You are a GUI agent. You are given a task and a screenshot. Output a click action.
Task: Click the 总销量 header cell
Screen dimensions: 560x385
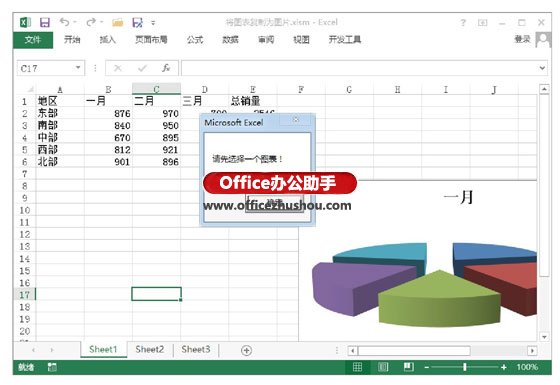click(253, 101)
